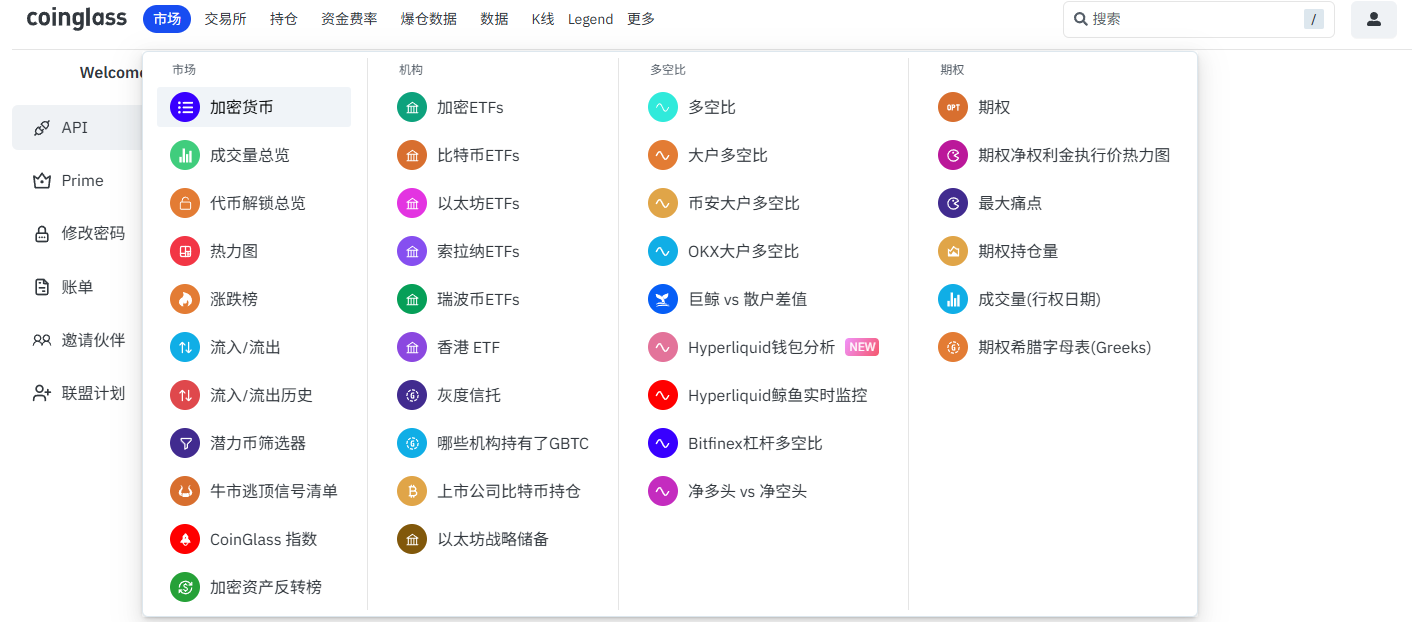The height and width of the screenshot is (622, 1426).
Task: Open Hyperliquid钱包分析 link
Action: [x=761, y=347]
